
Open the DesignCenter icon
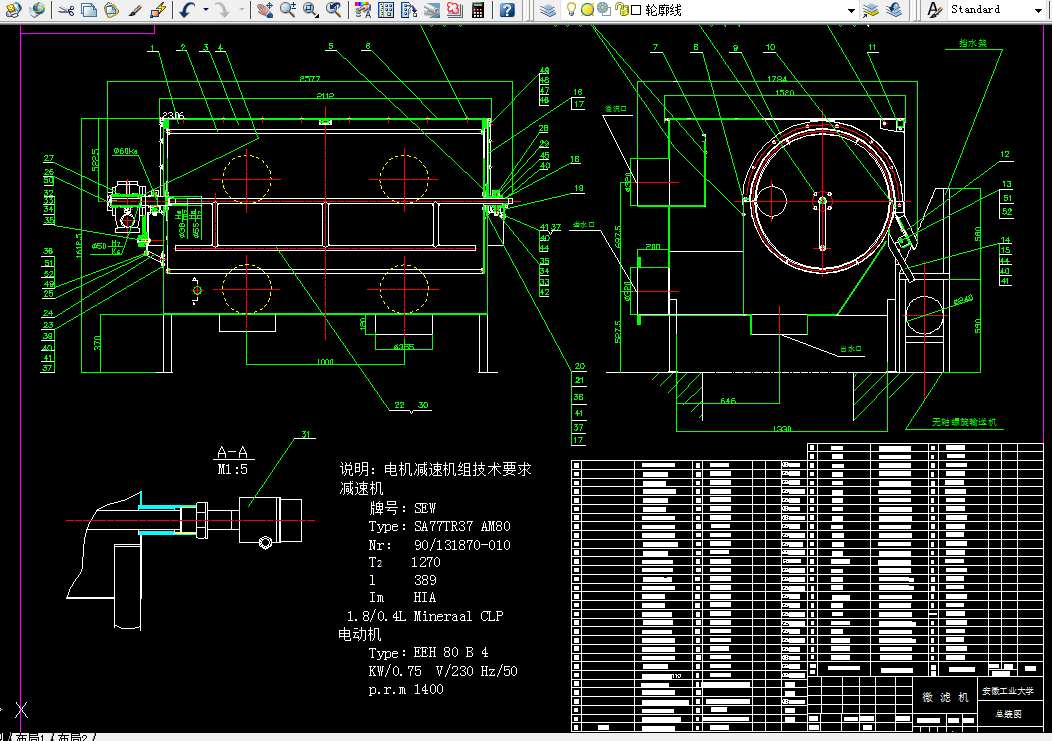[386, 9]
